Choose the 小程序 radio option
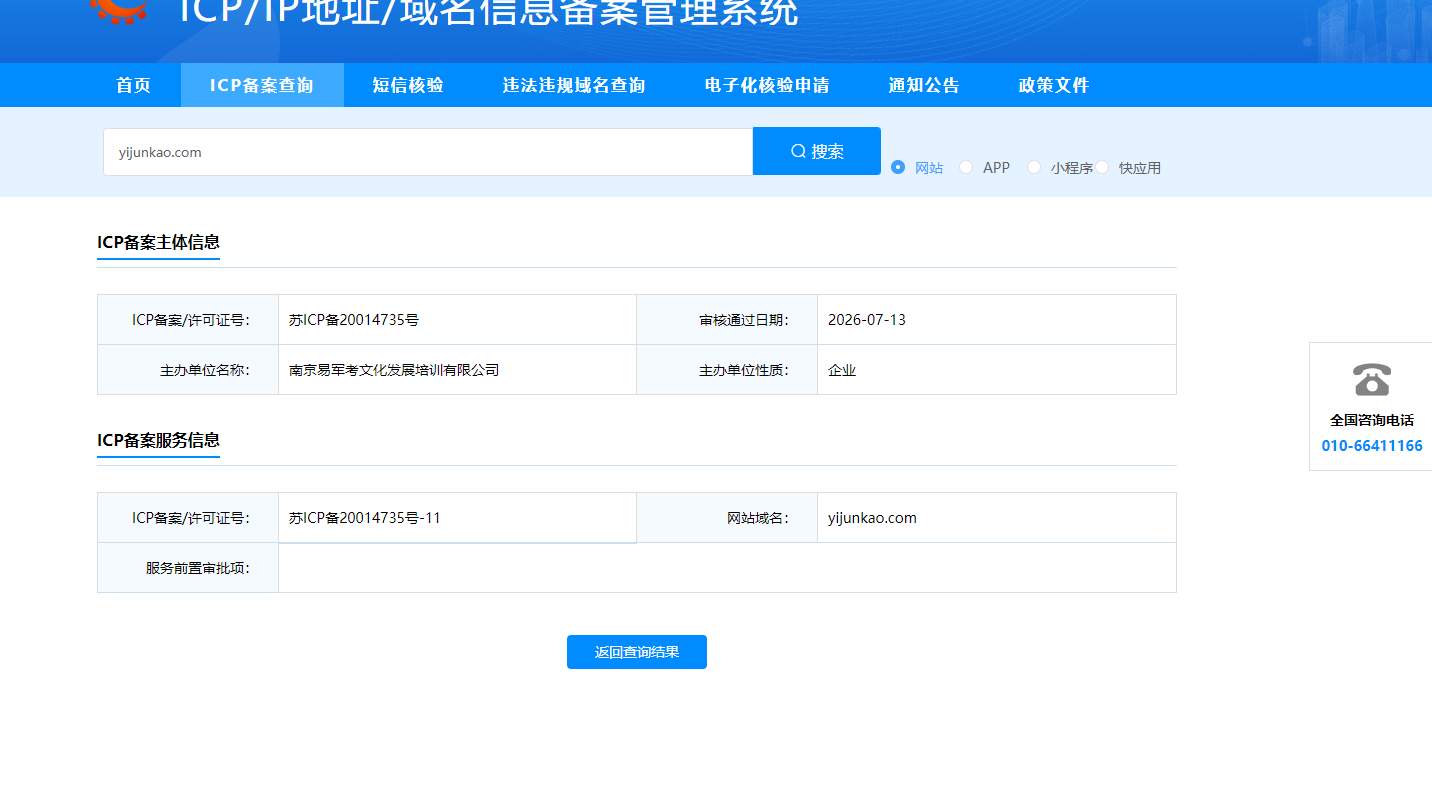This screenshot has height=798, width=1432. click(x=1034, y=167)
